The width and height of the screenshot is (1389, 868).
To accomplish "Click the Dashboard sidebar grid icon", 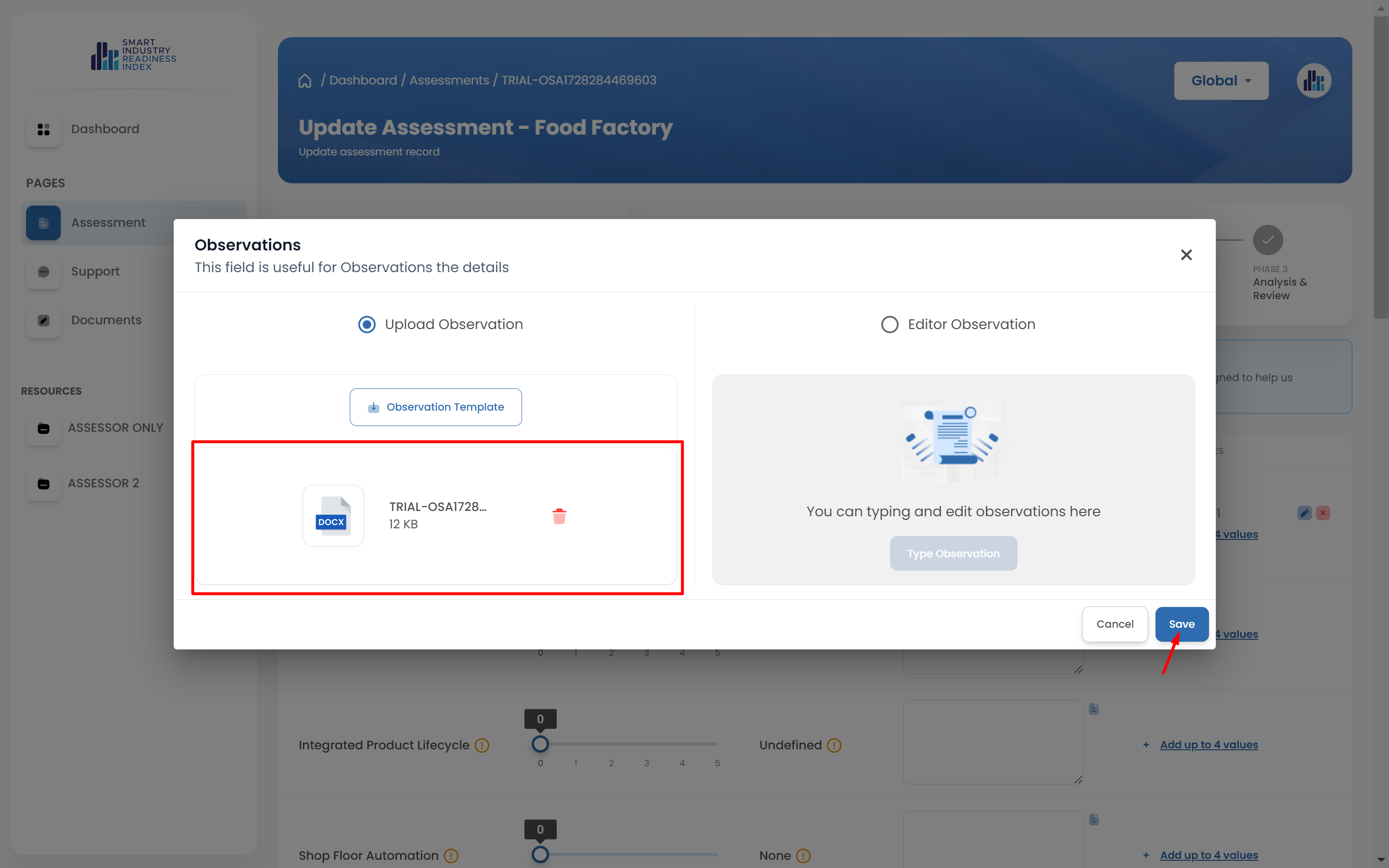I will [x=43, y=129].
